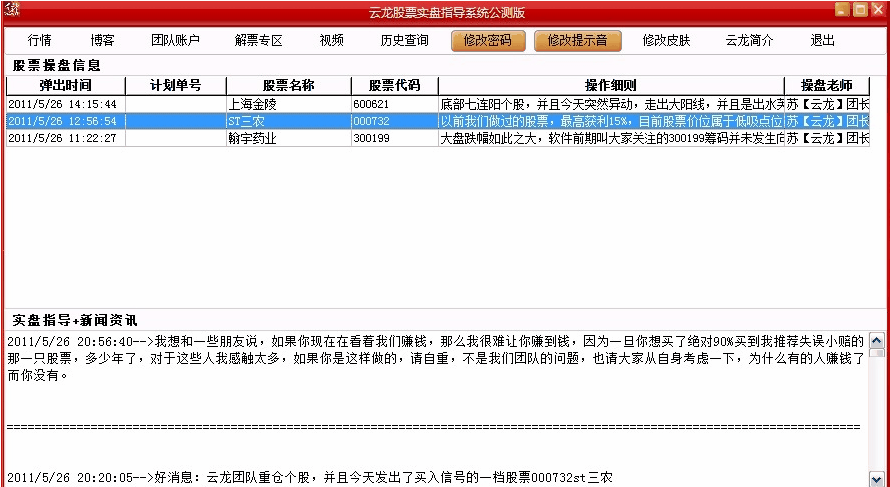
Task: Click stock code 600621
Action: pyautogui.click(x=395, y=104)
